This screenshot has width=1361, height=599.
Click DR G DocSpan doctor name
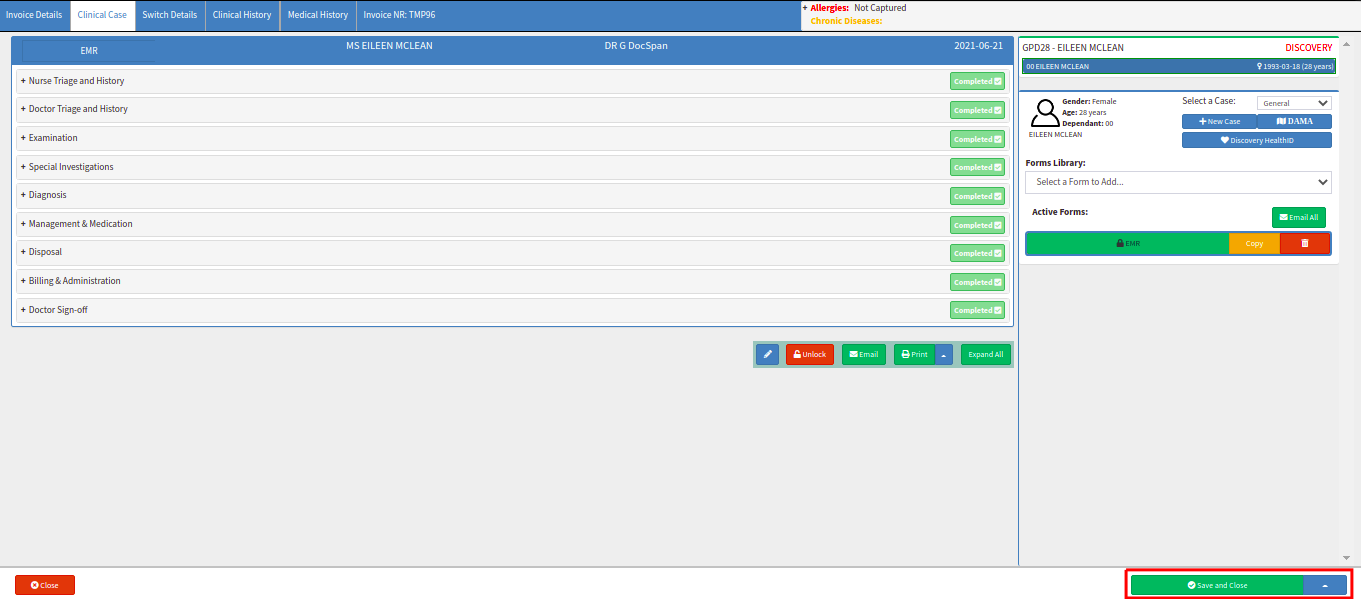[x=636, y=46]
